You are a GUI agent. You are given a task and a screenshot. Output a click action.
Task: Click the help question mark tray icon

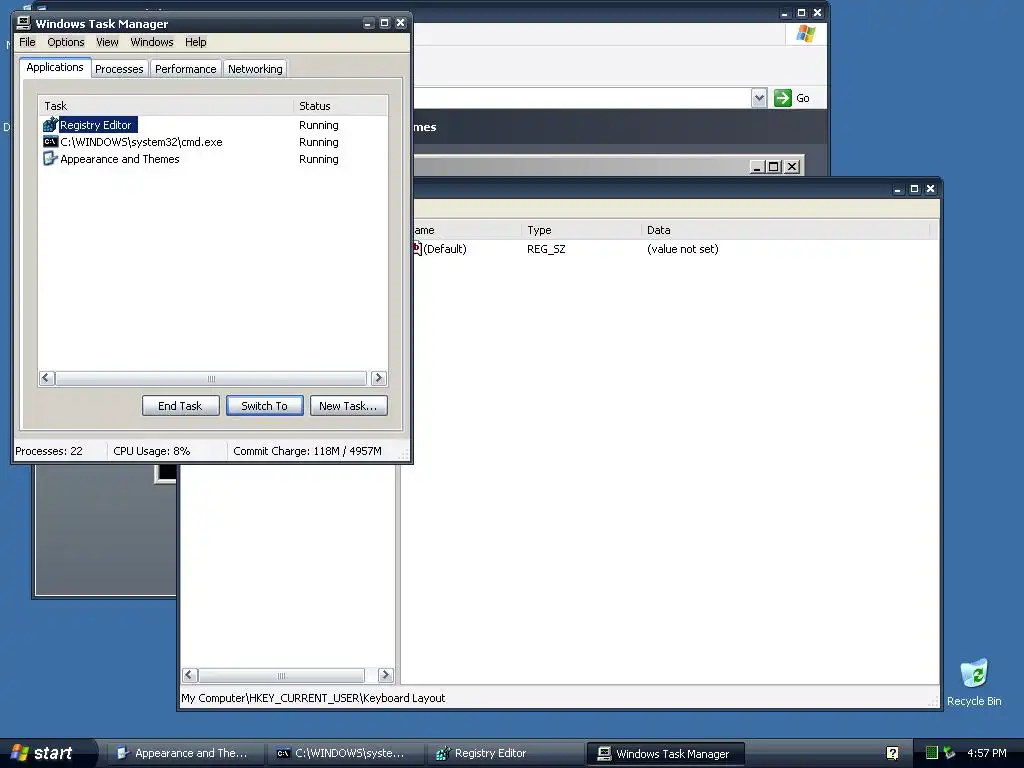click(892, 753)
